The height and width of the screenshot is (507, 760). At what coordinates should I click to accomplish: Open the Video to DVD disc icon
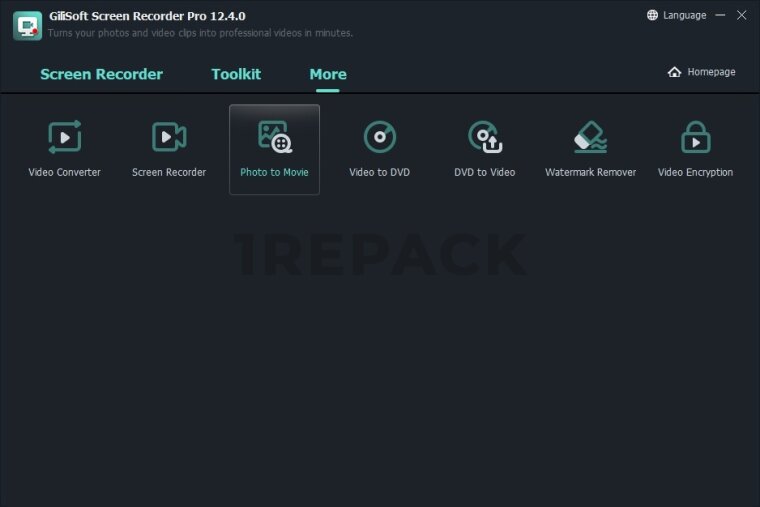379,137
